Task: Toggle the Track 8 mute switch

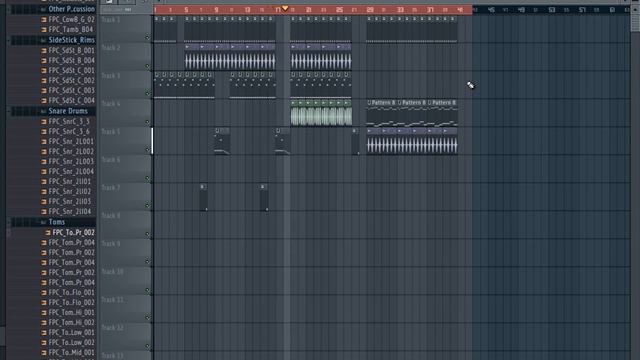Action: [148, 234]
